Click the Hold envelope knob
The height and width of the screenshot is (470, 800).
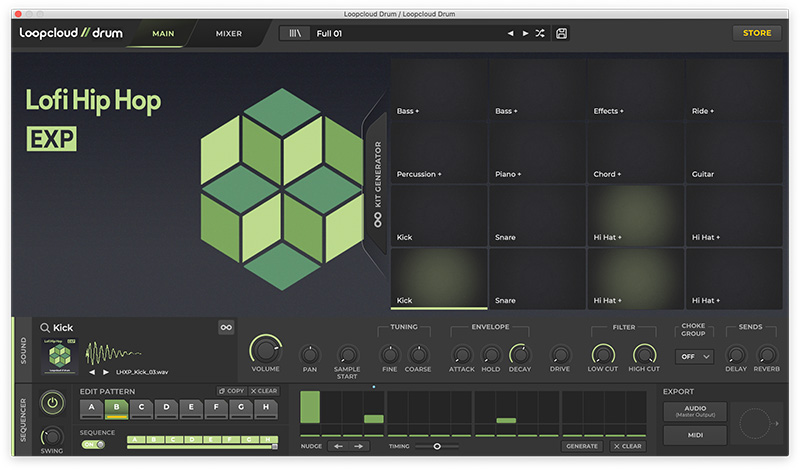tap(491, 354)
